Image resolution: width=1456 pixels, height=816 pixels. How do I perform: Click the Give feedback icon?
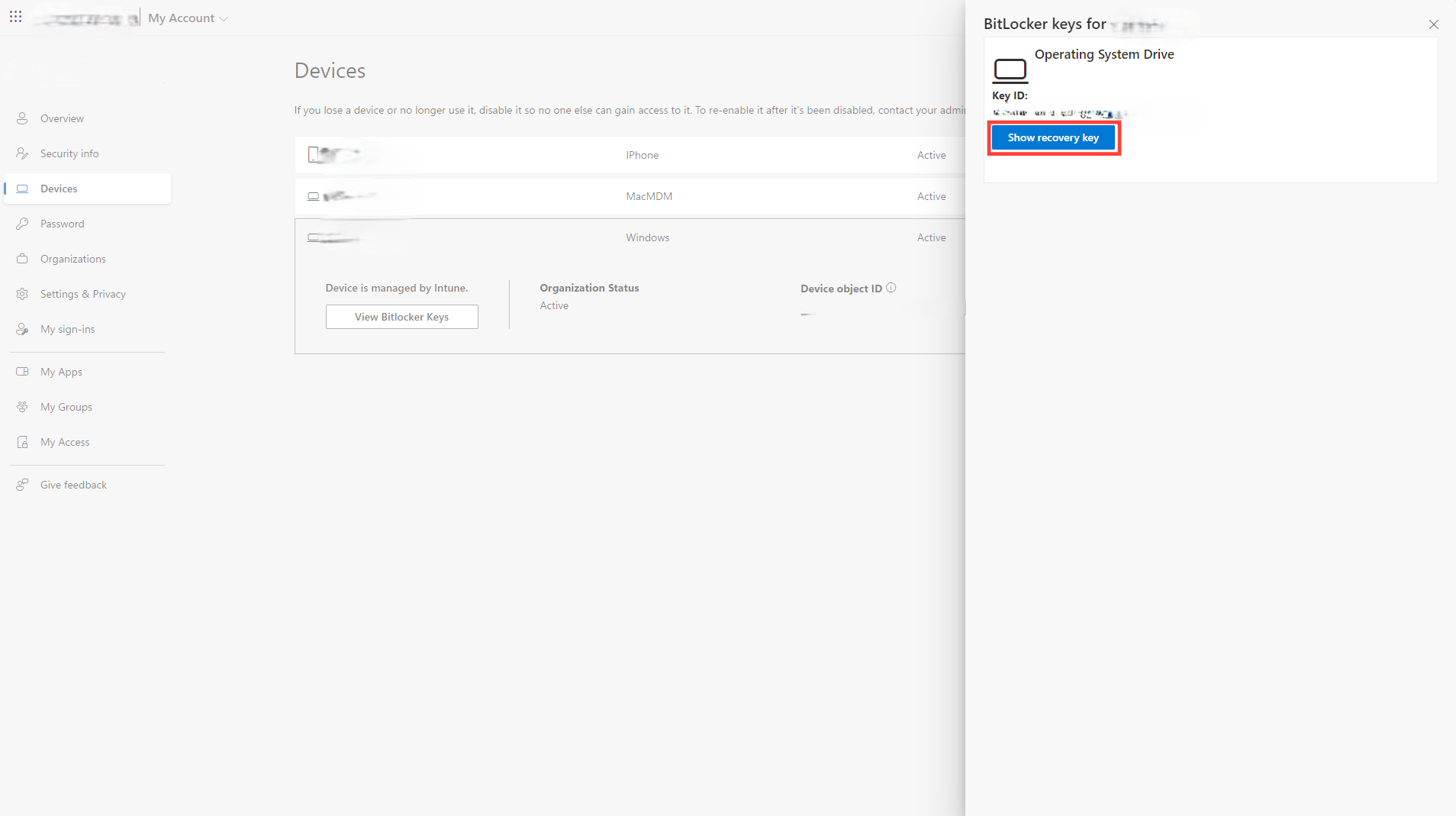(22, 485)
